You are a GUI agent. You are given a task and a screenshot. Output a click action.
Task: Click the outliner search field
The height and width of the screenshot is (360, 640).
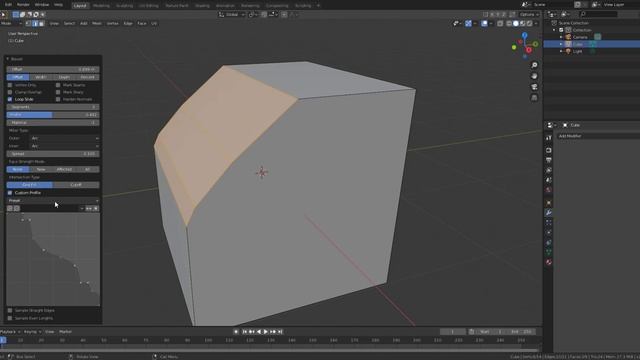[x=598, y=14]
